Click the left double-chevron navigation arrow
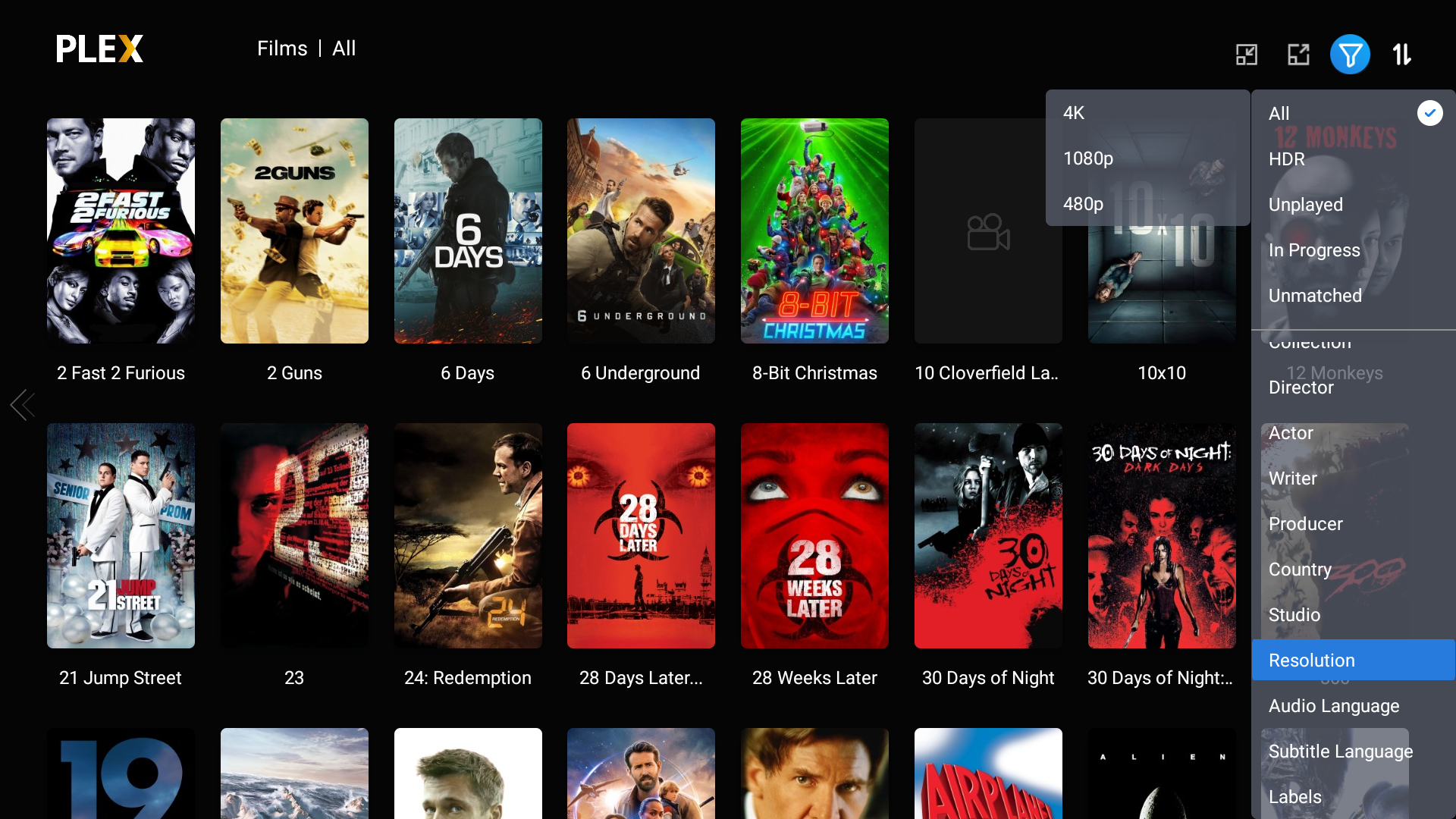 23,405
